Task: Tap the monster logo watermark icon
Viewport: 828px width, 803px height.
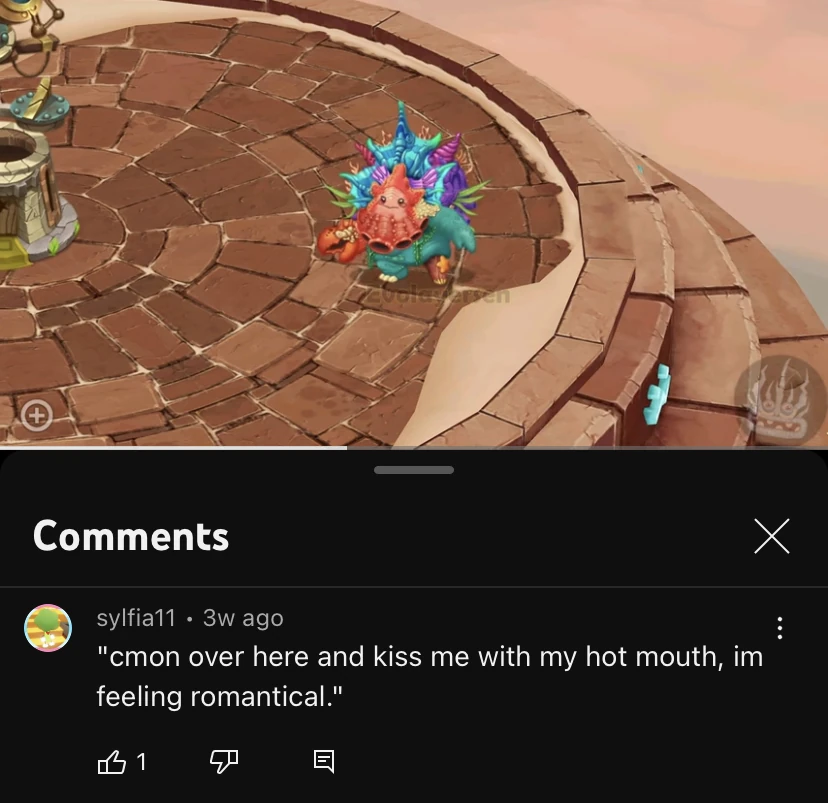Action: click(779, 402)
